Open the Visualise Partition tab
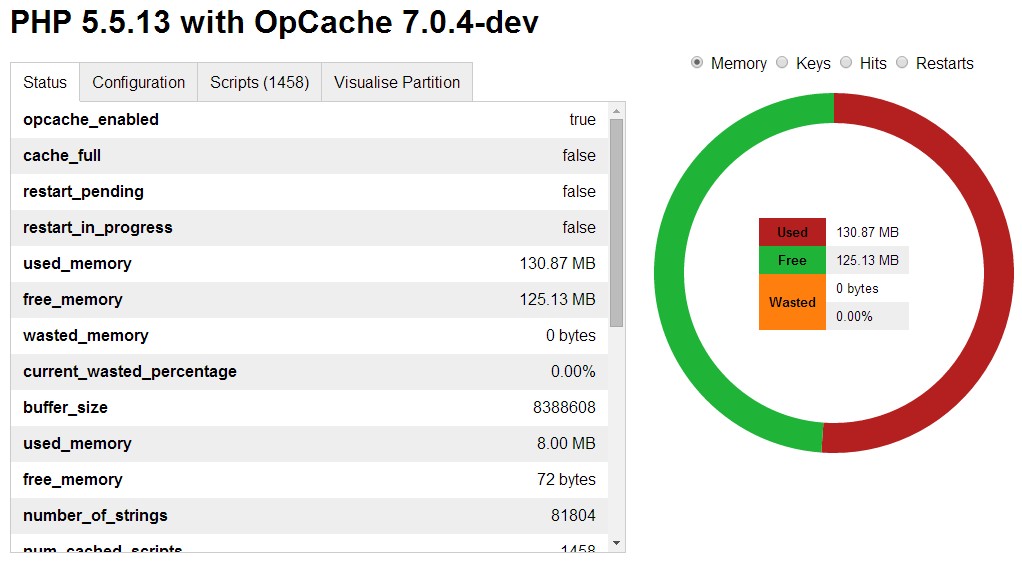 click(397, 82)
